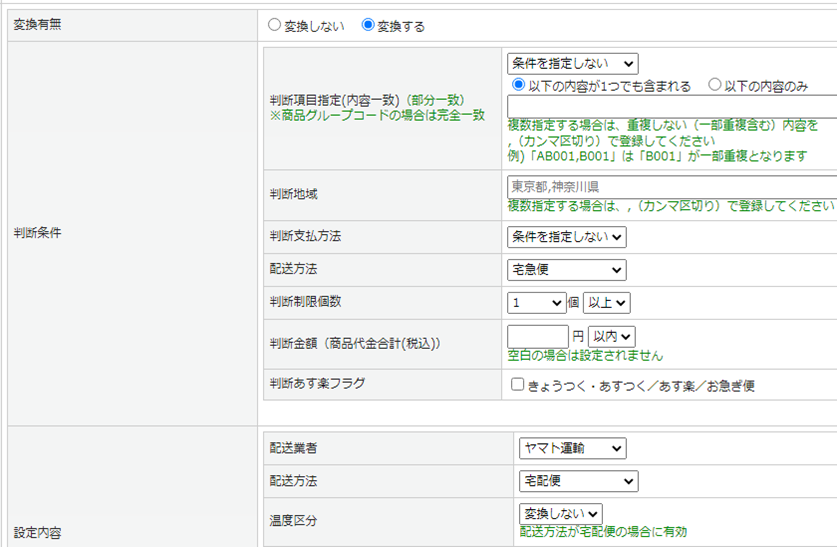837x547 pixels.
Task: Focus the 判断金額 yen amount field
Action: click(x=537, y=337)
